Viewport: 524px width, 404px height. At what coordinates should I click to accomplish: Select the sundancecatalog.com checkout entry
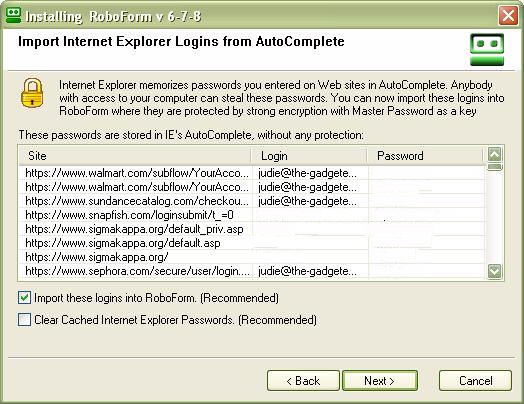click(252, 201)
